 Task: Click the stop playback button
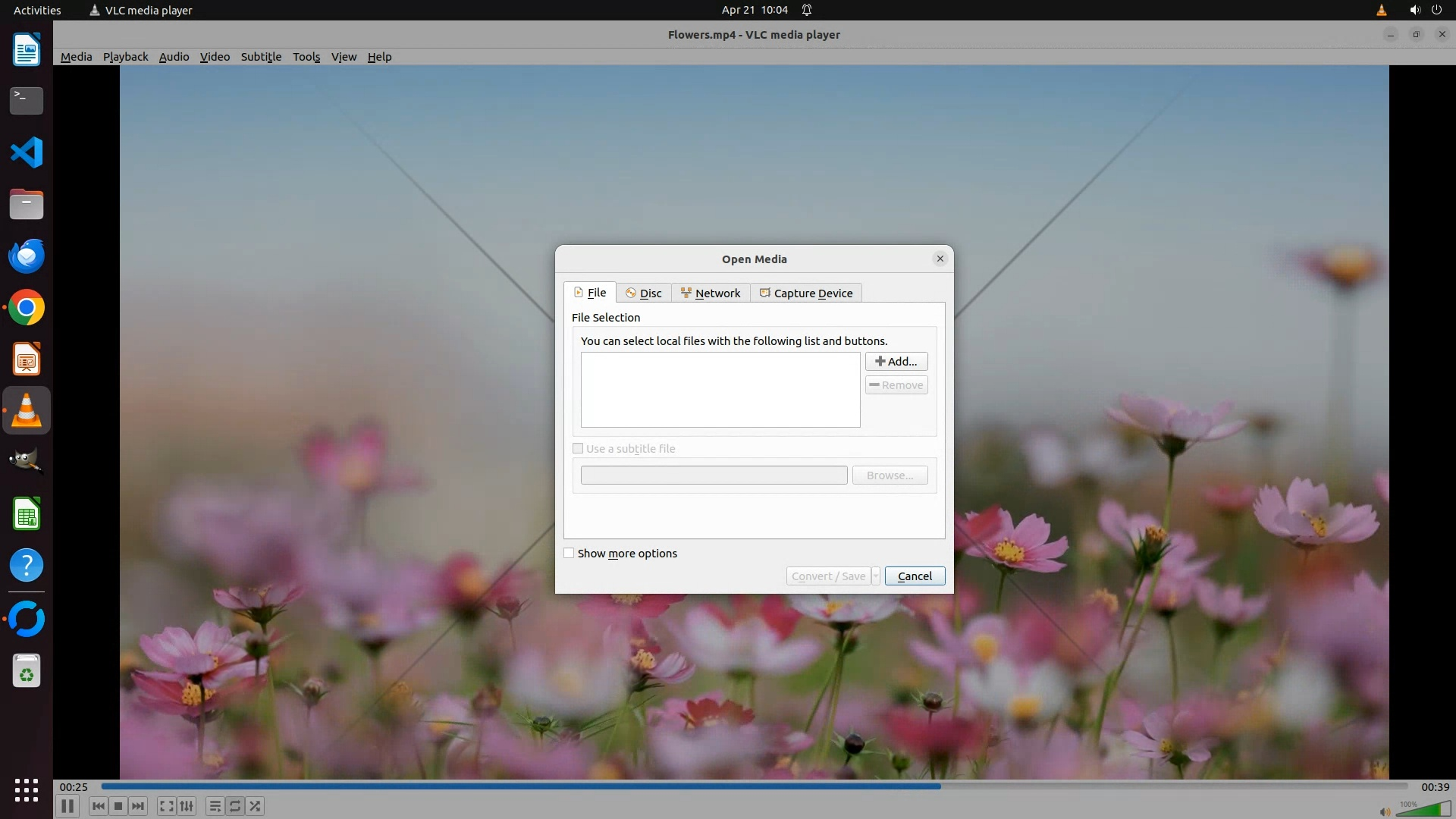tap(118, 806)
